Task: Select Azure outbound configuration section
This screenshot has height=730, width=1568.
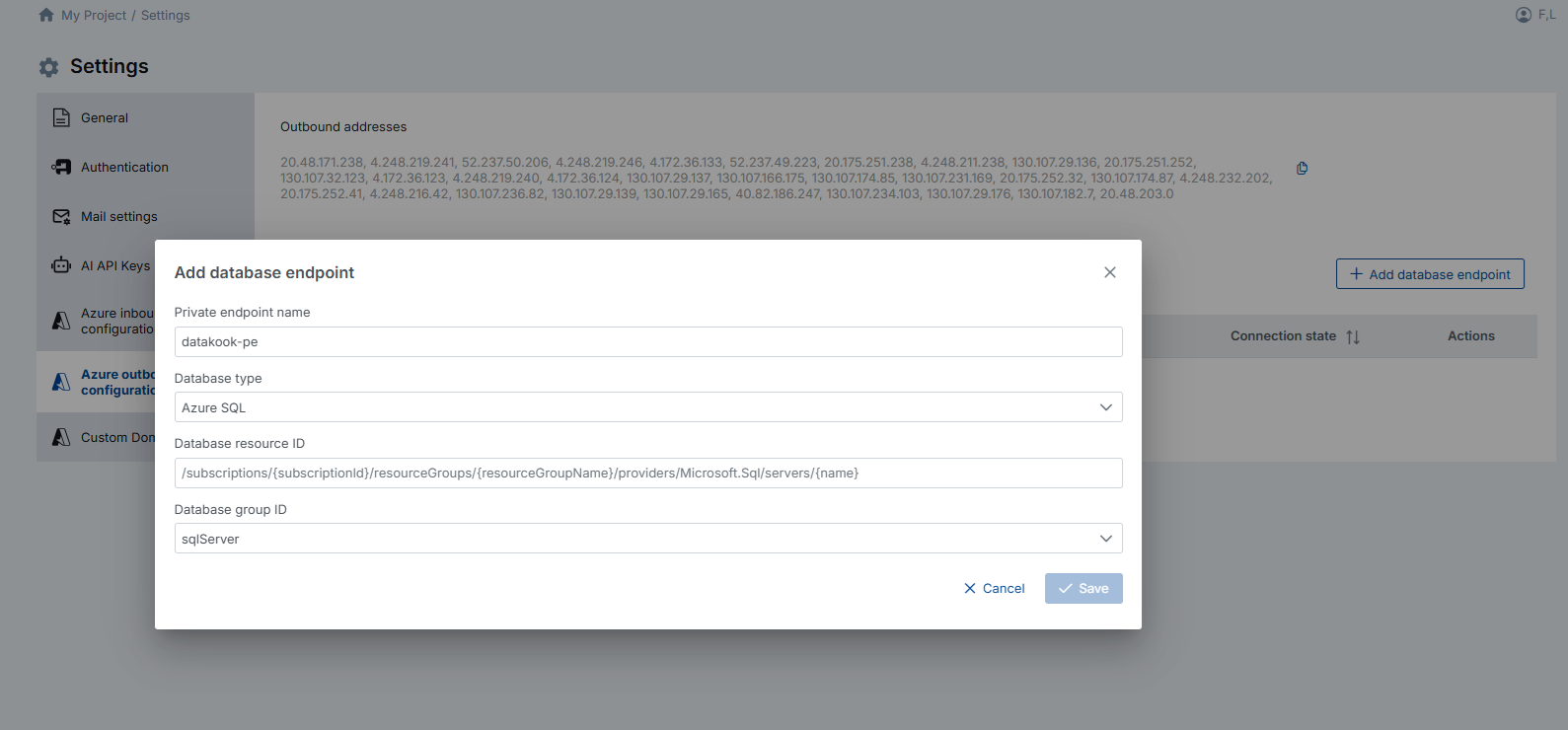Action: point(96,382)
